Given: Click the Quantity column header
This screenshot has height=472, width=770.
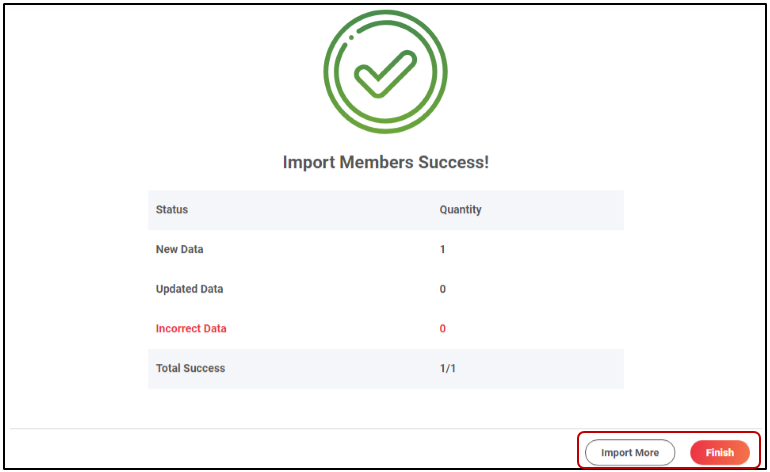Looking at the screenshot, I should 460,210.
